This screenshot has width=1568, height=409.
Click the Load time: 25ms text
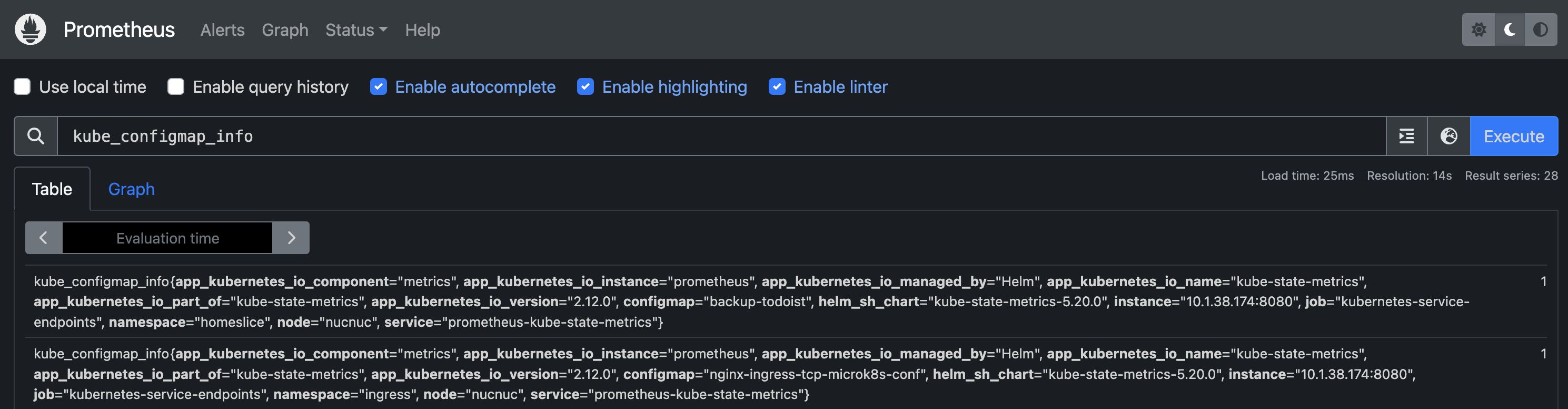[1307, 176]
